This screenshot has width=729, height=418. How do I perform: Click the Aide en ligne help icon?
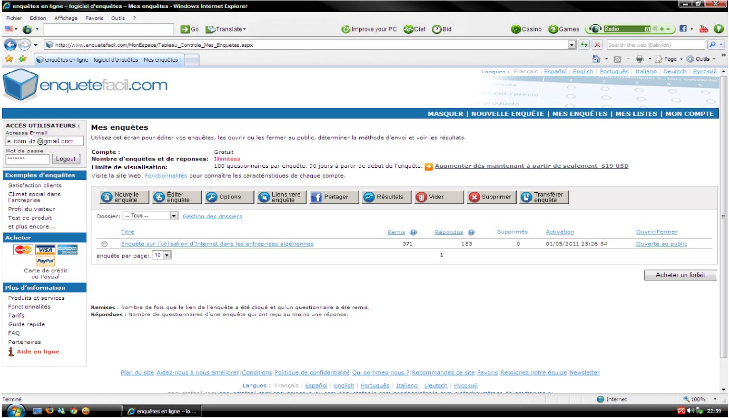[x=11, y=352]
